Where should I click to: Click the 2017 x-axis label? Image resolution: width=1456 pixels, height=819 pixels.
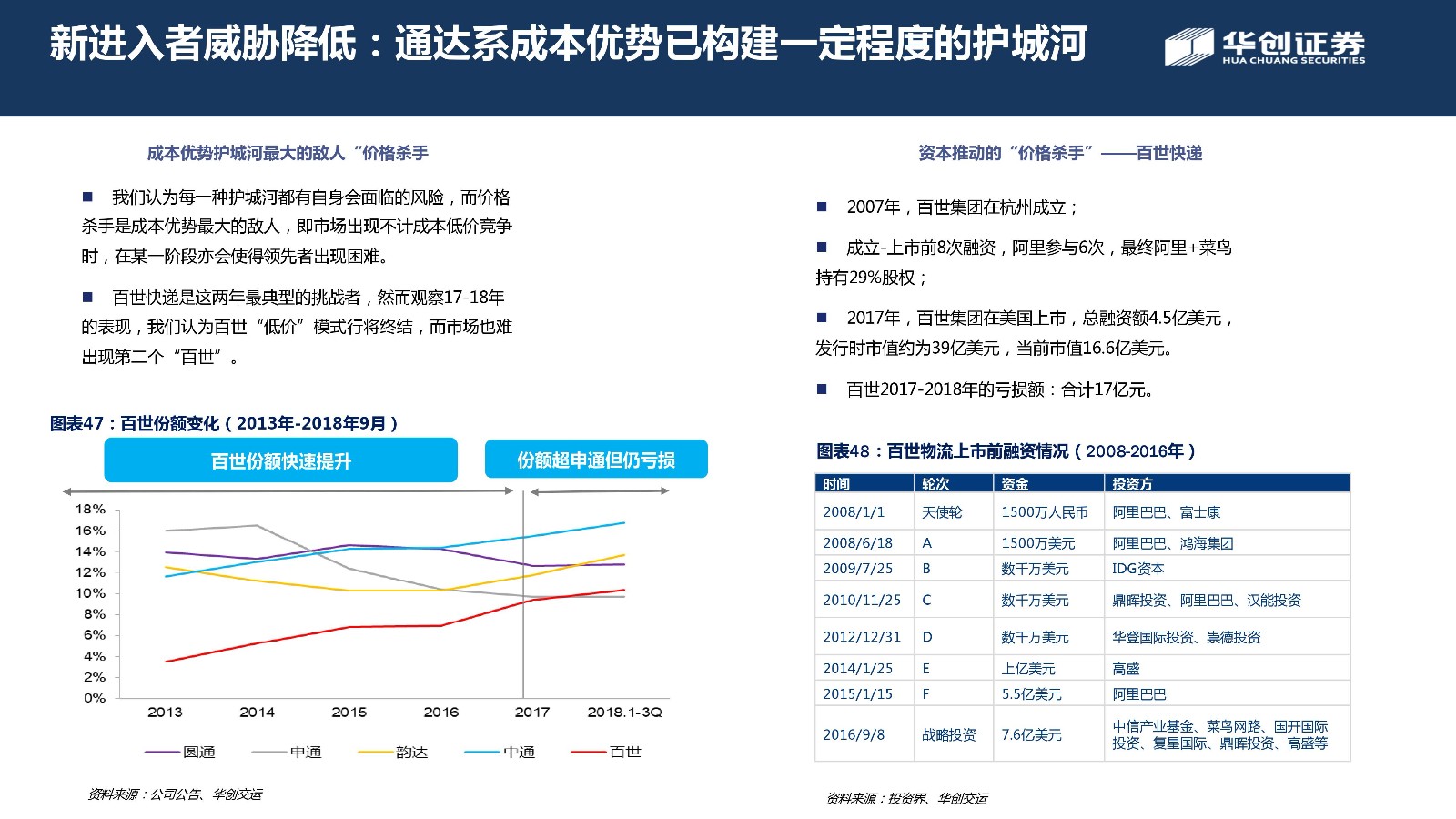[x=532, y=713]
